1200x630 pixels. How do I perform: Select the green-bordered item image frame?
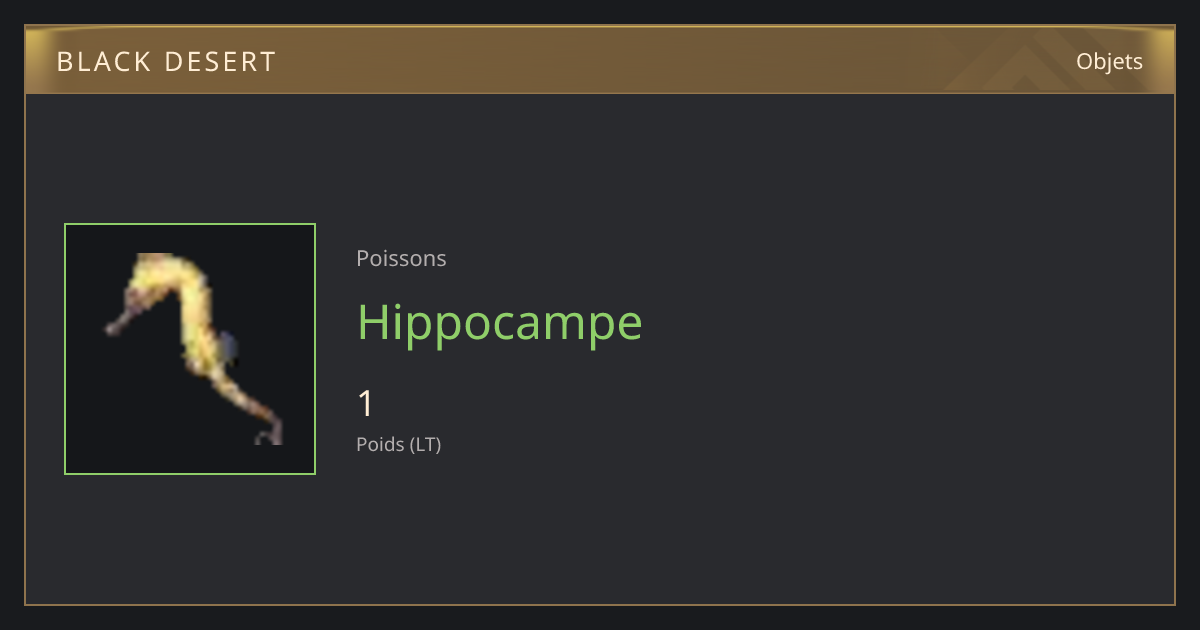point(190,349)
